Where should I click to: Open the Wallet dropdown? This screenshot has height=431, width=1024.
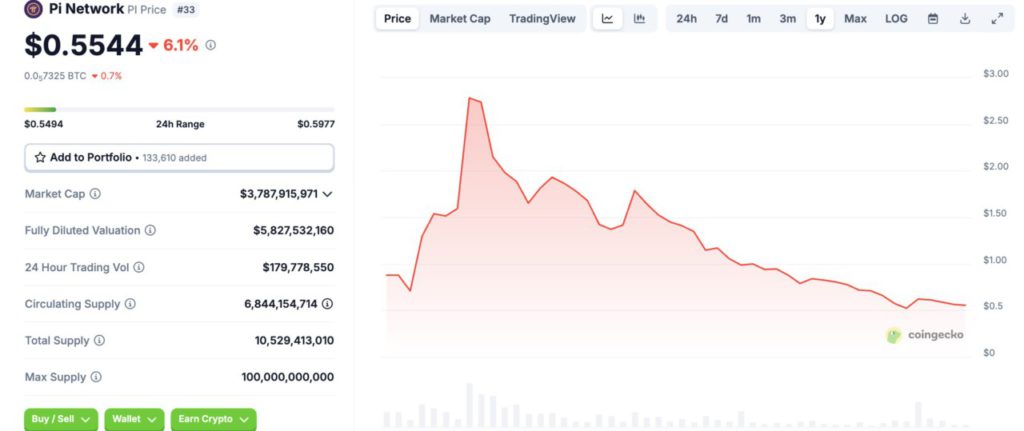point(134,419)
